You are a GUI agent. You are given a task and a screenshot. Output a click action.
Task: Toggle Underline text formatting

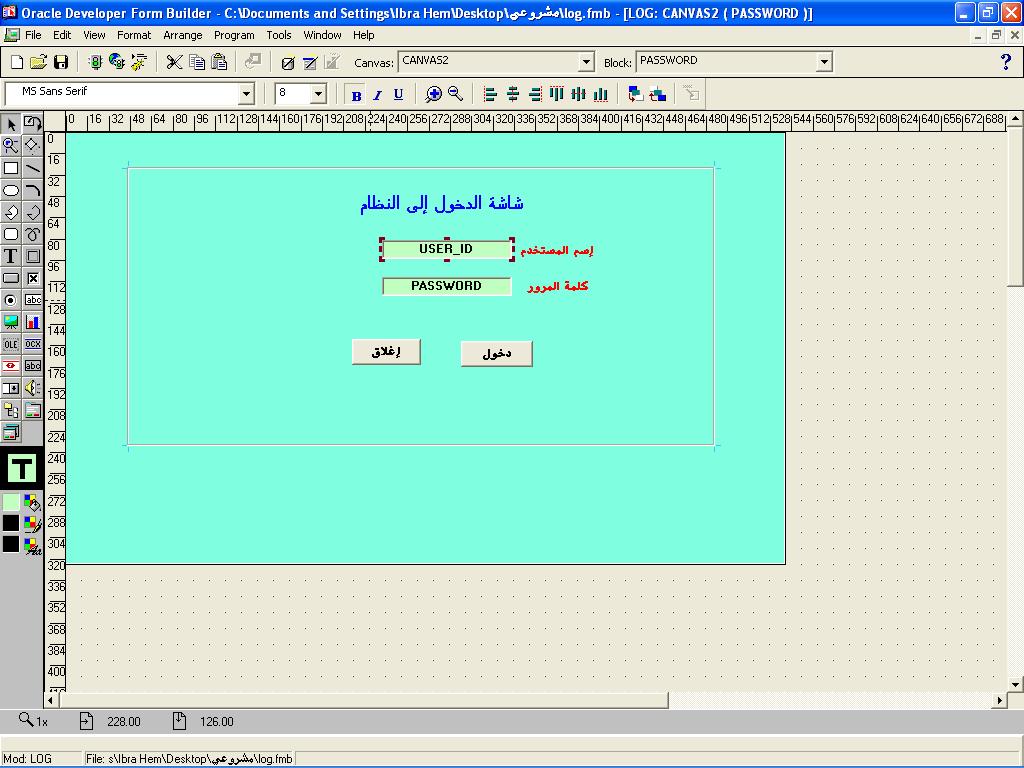pos(398,95)
